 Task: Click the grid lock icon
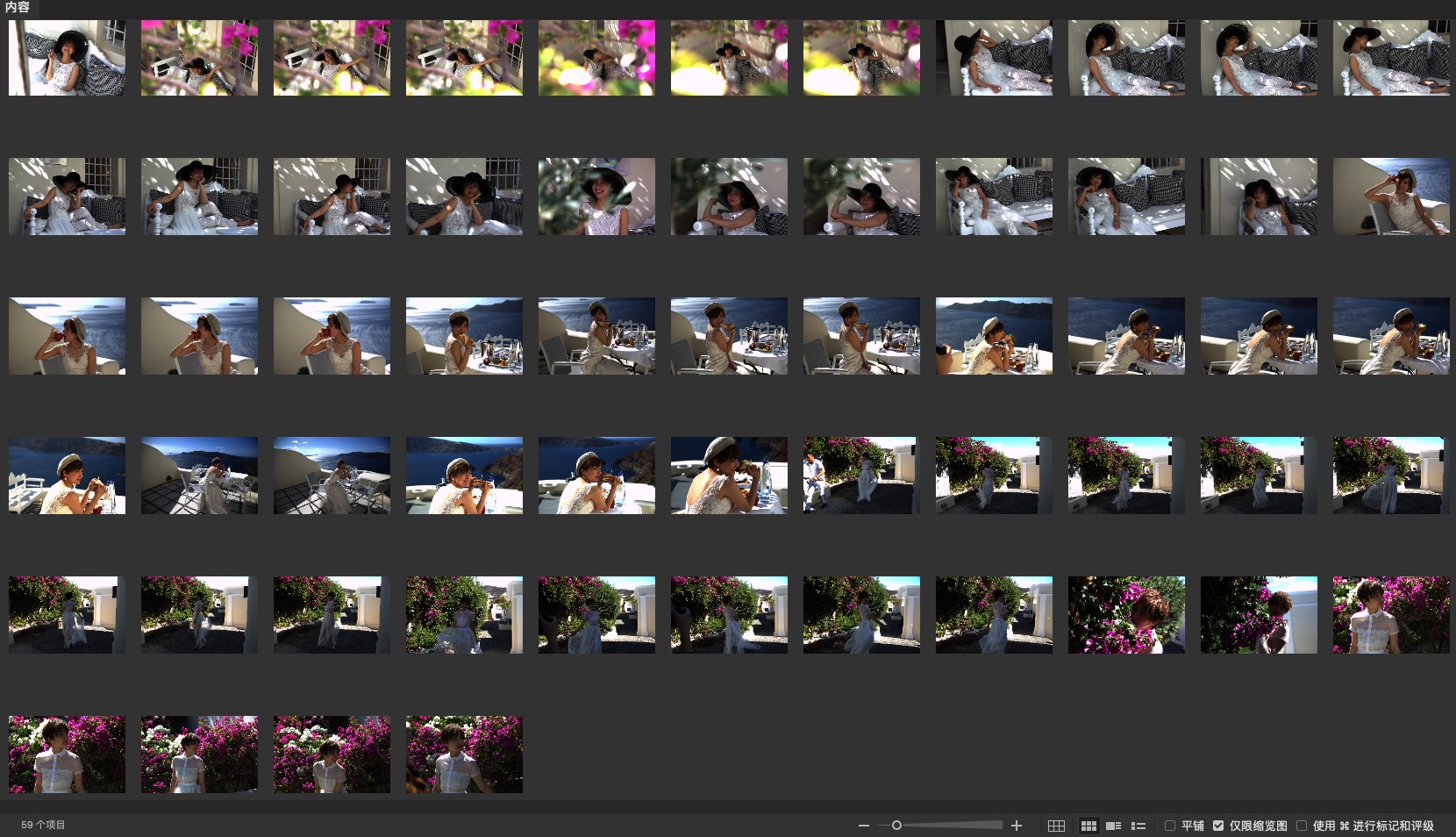tap(1056, 826)
